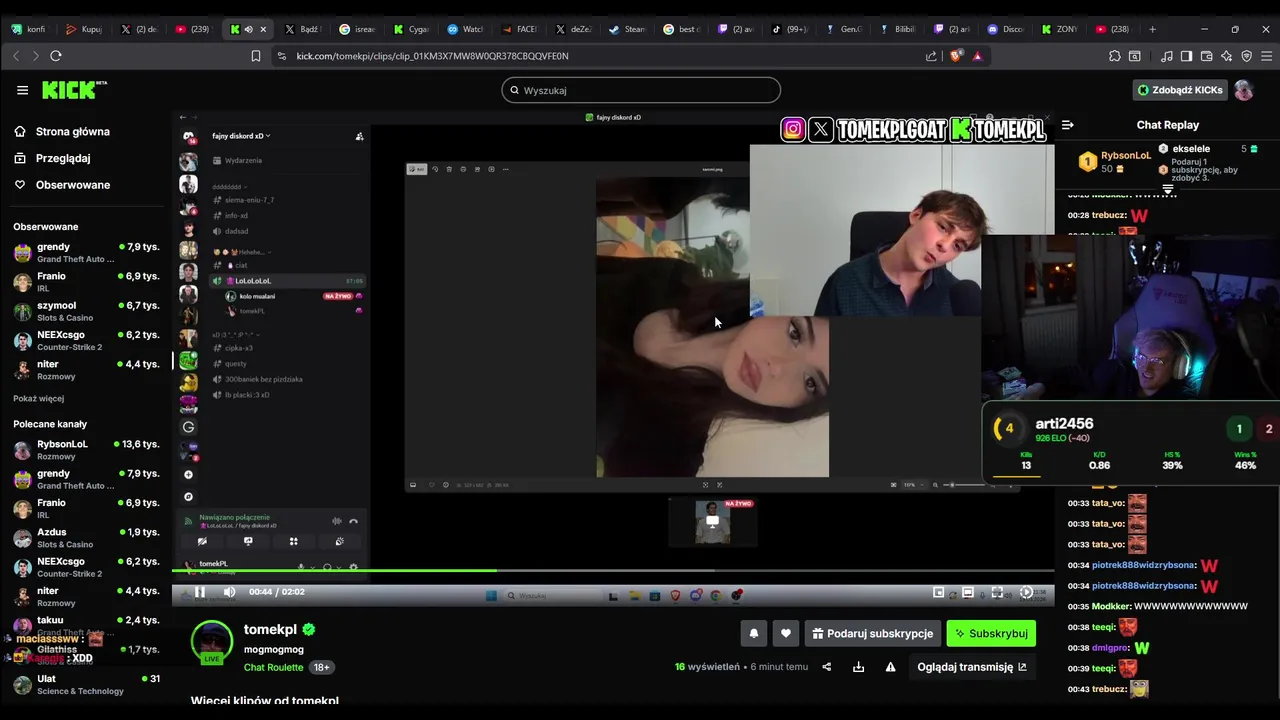Click 'Modkker' username at 00:35 in chat

point(1111,606)
